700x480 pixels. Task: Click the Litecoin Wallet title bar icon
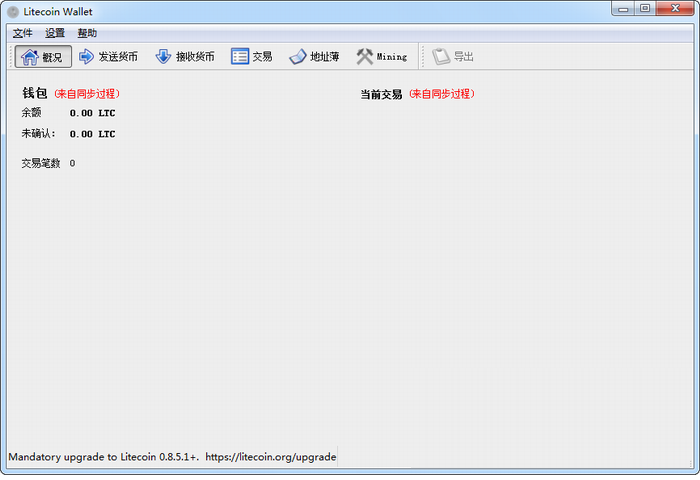pyautogui.click(x=13, y=12)
